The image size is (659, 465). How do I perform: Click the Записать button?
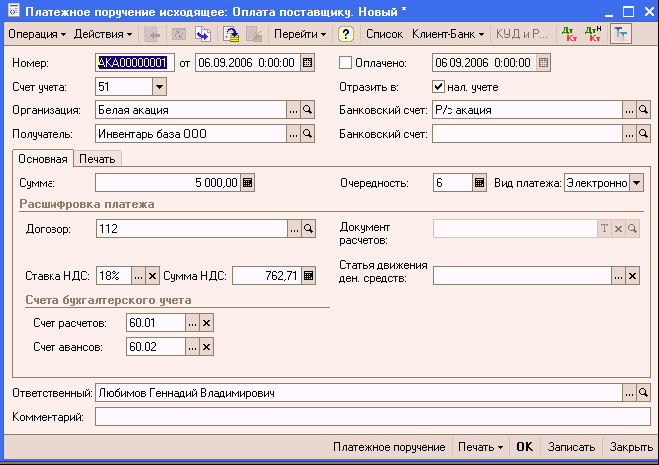coord(572,447)
